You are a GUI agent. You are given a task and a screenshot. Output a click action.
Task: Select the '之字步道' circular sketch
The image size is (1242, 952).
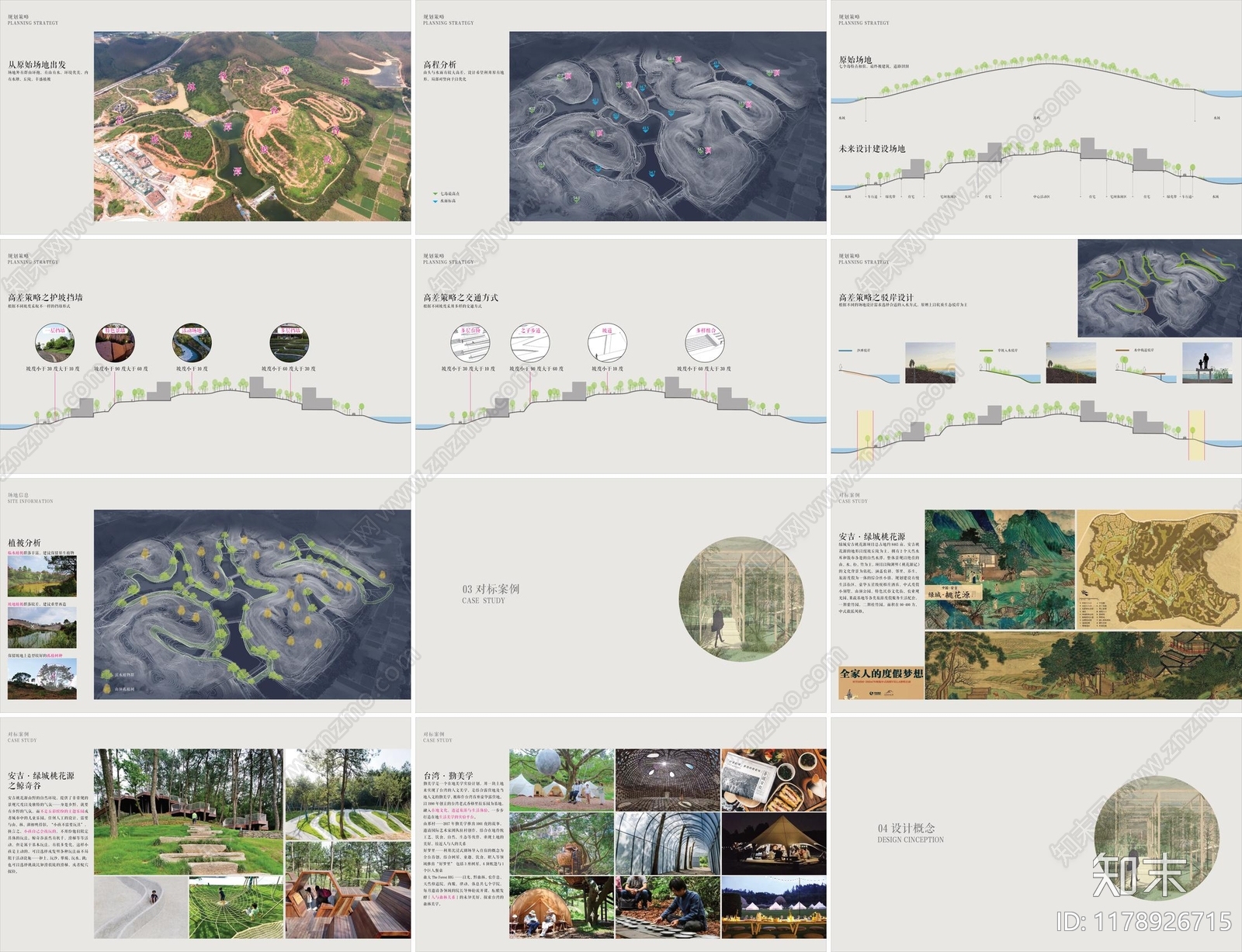click(530, 344)
